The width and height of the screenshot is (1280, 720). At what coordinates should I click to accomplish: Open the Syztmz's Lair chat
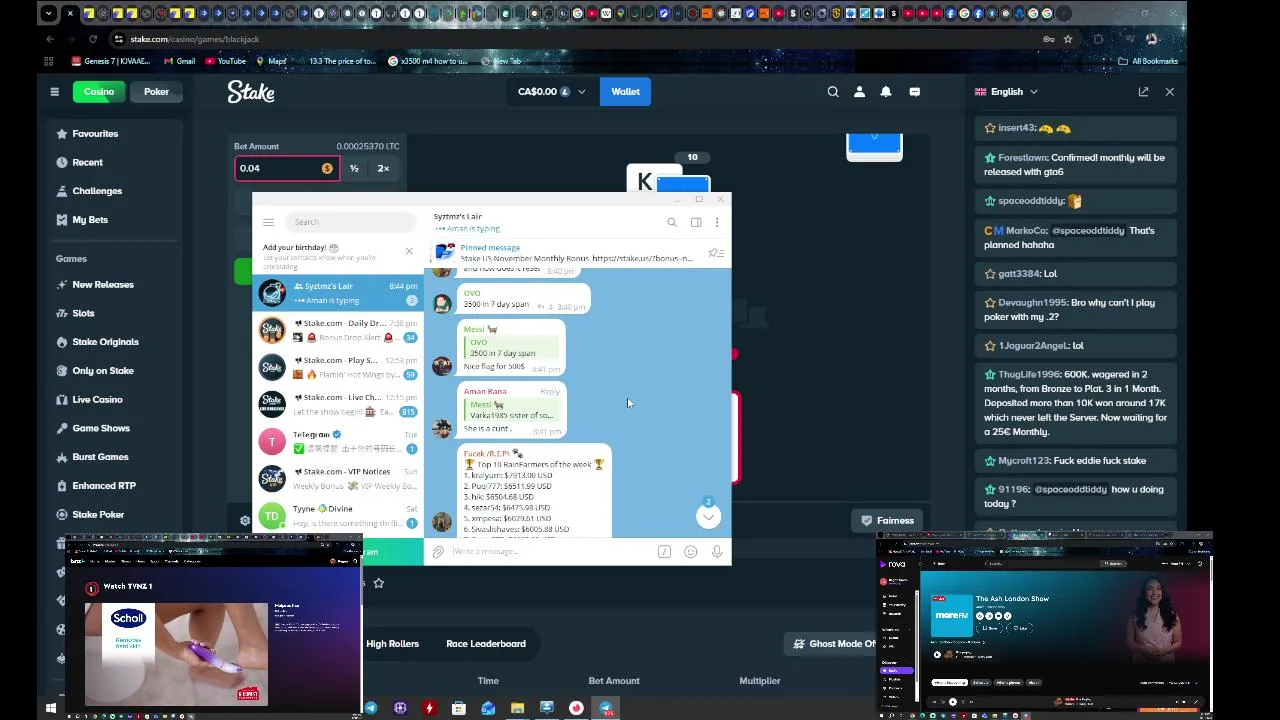click(x=338, y=293)
